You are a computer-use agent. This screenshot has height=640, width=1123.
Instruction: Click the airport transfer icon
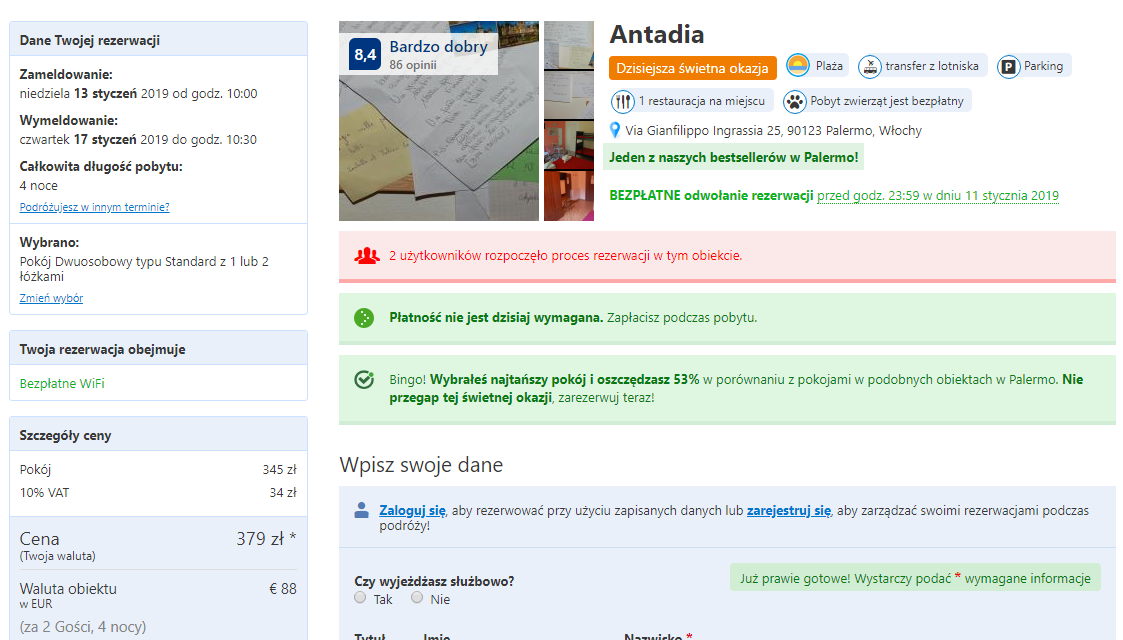coord(869,67)
